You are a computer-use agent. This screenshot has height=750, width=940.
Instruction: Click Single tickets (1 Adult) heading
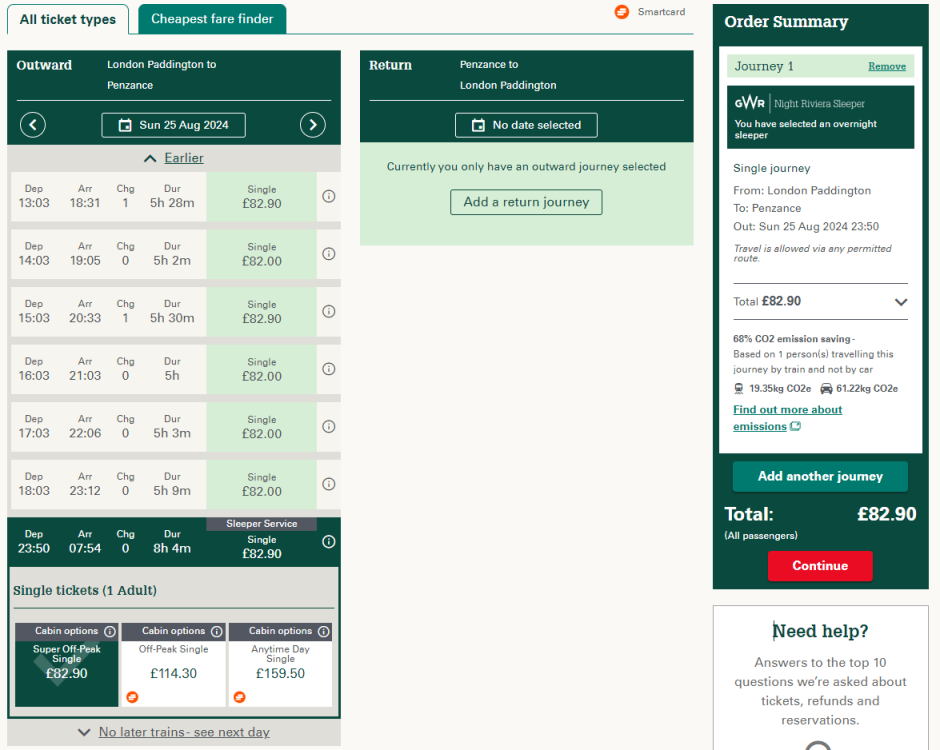tap(85, 591)
